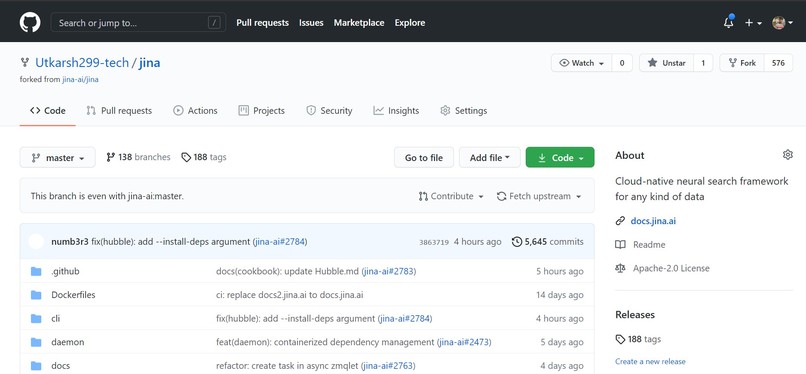The width and height of the screenshot is (806, 374).
Task: Open Issues in the top navigation
Action: (x=311, y=23)
